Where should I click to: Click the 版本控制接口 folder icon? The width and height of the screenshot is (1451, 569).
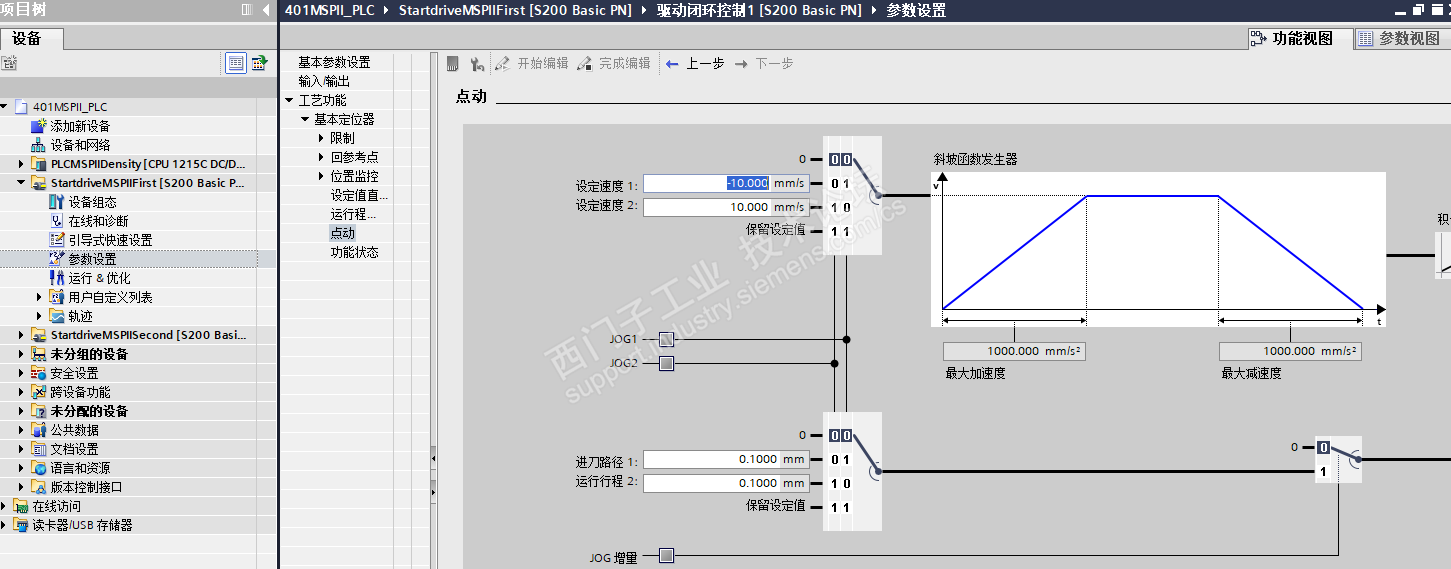pyautogui.click(x=39, y=487)
